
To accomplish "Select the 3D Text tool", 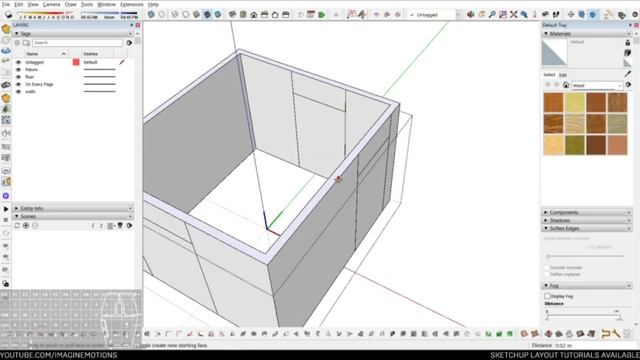I will [x=362, y=15].
